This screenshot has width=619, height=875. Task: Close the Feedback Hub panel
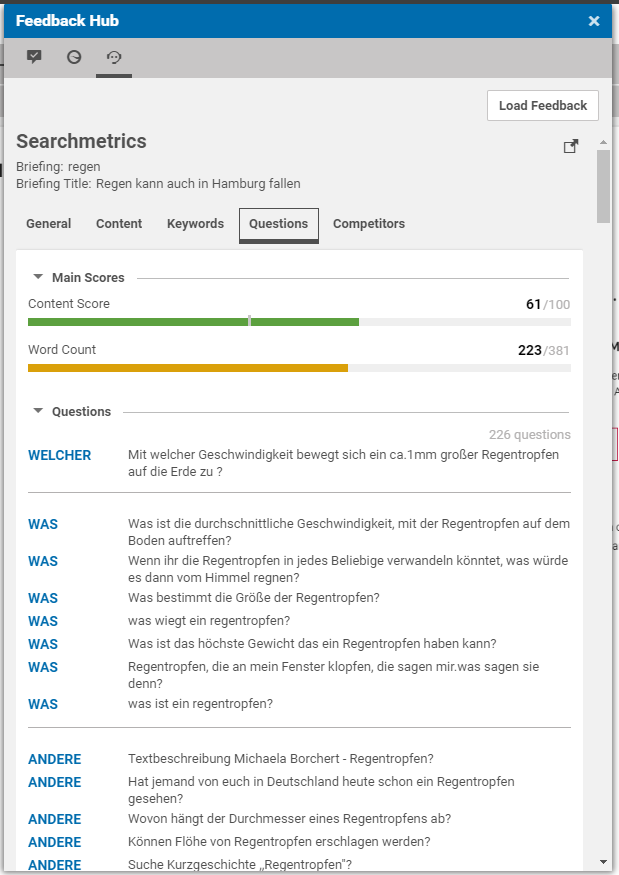(x=594, y=21)
